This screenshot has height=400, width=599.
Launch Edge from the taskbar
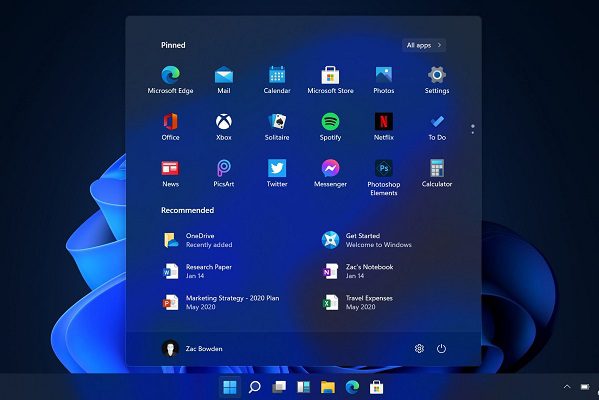tap(352, 387)
